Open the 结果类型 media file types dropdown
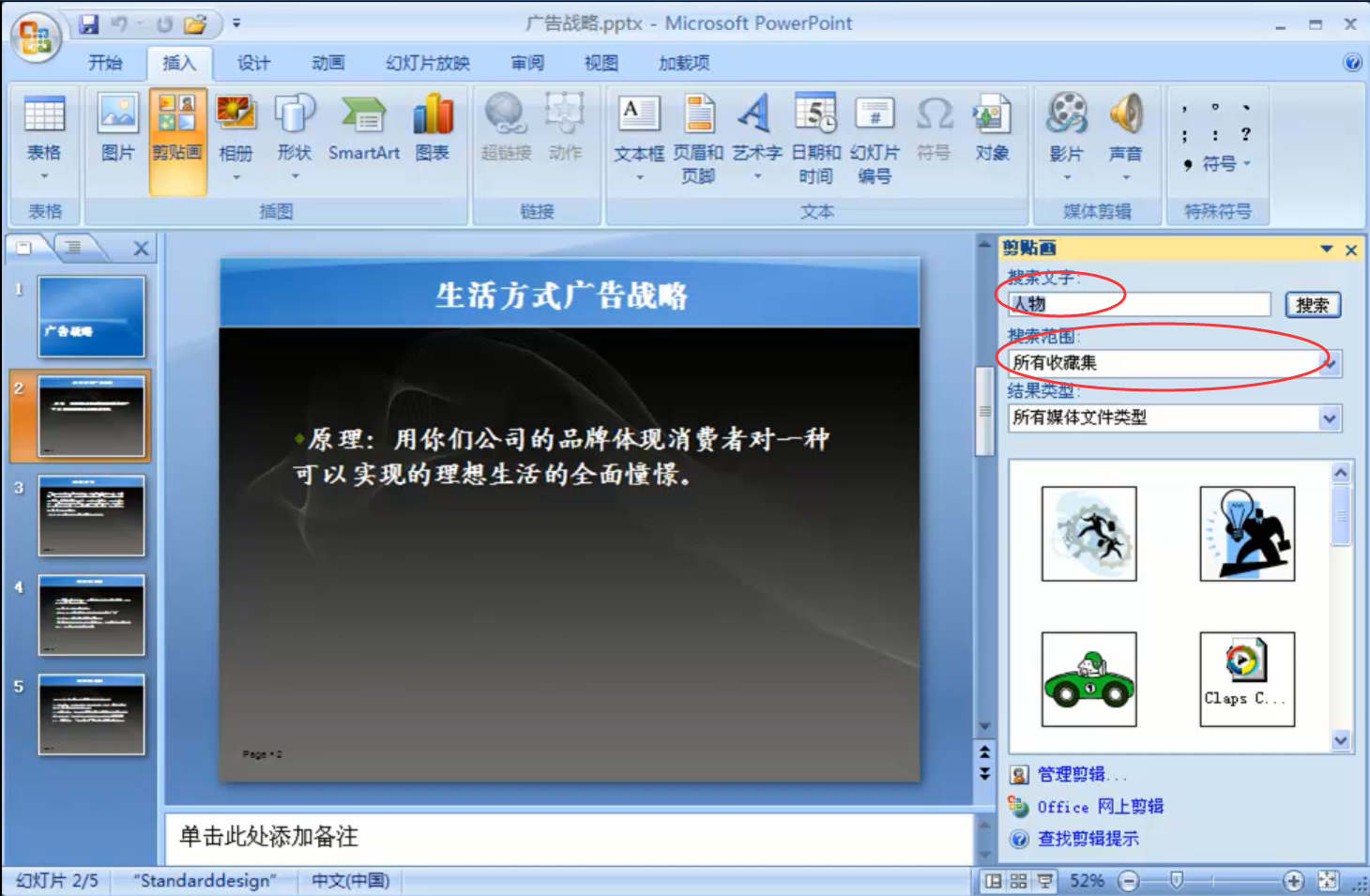Screen dimensions: 1370x896 (x=1330, y=418)
